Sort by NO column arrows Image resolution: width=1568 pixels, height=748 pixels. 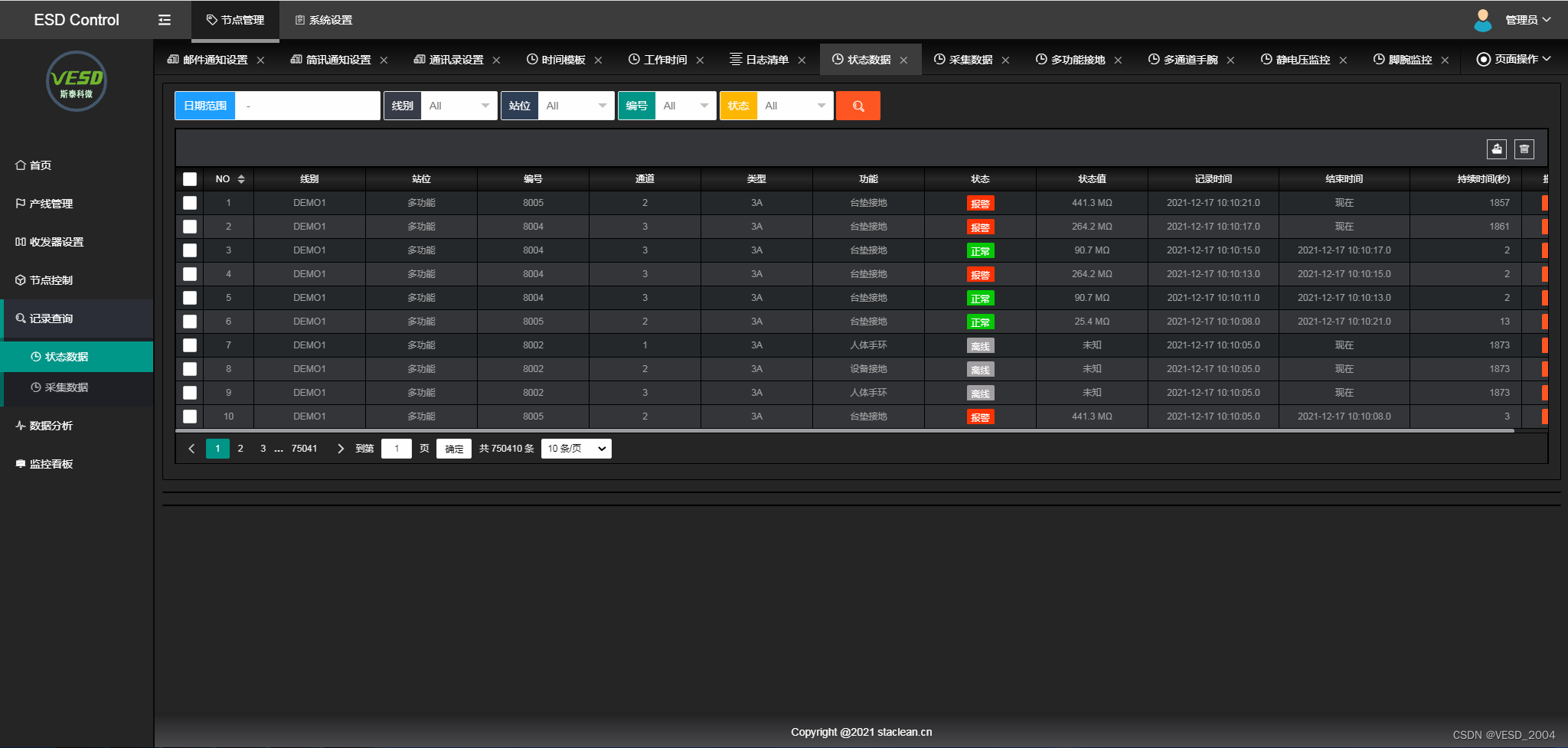241,179
